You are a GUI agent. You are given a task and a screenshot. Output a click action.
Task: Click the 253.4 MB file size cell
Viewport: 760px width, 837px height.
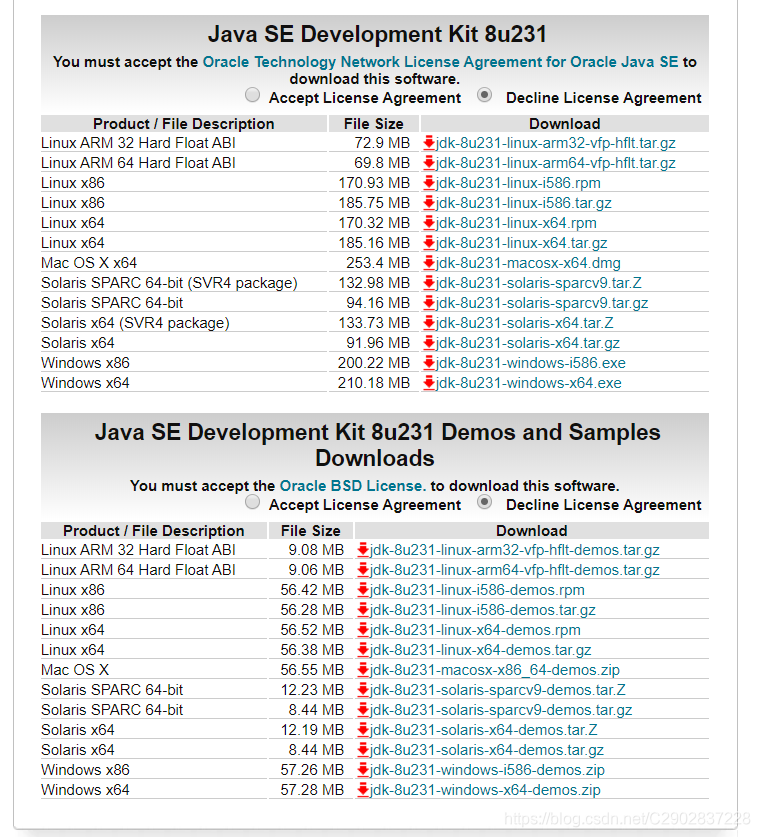[x=374, y=263]
